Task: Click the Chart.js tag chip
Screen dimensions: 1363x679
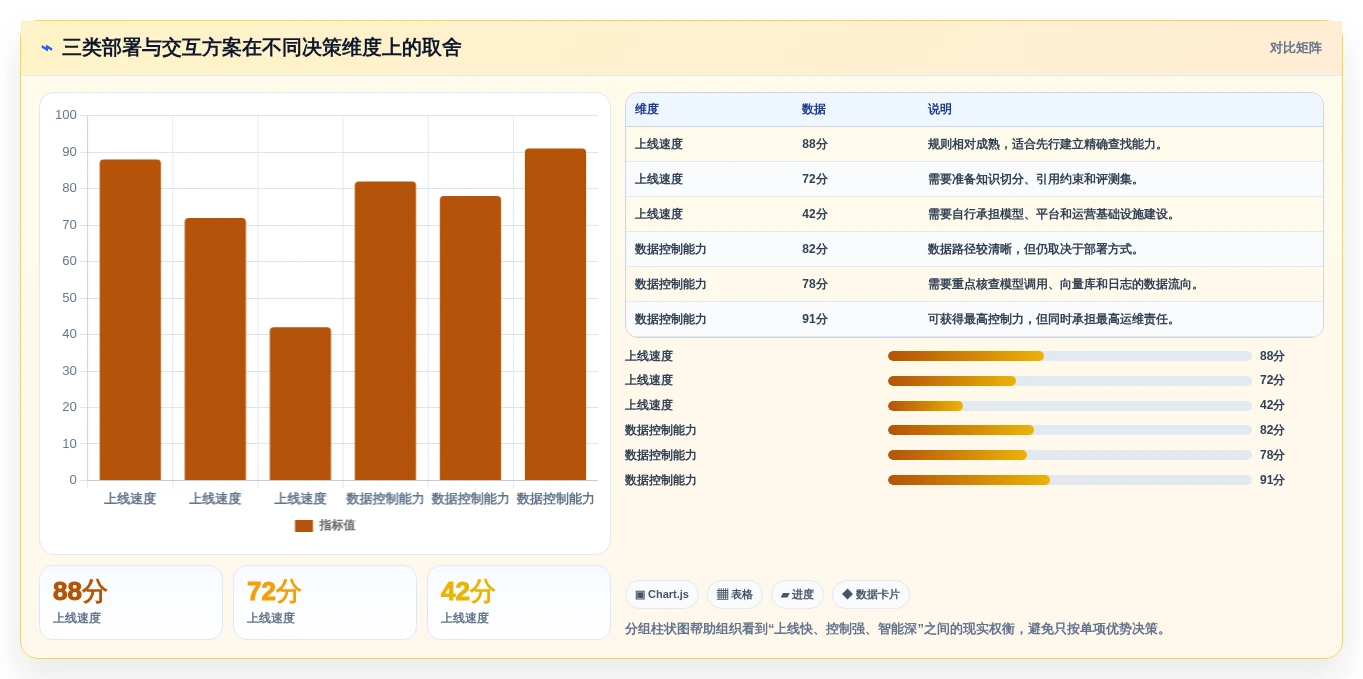Action: (x=662, y=594)
